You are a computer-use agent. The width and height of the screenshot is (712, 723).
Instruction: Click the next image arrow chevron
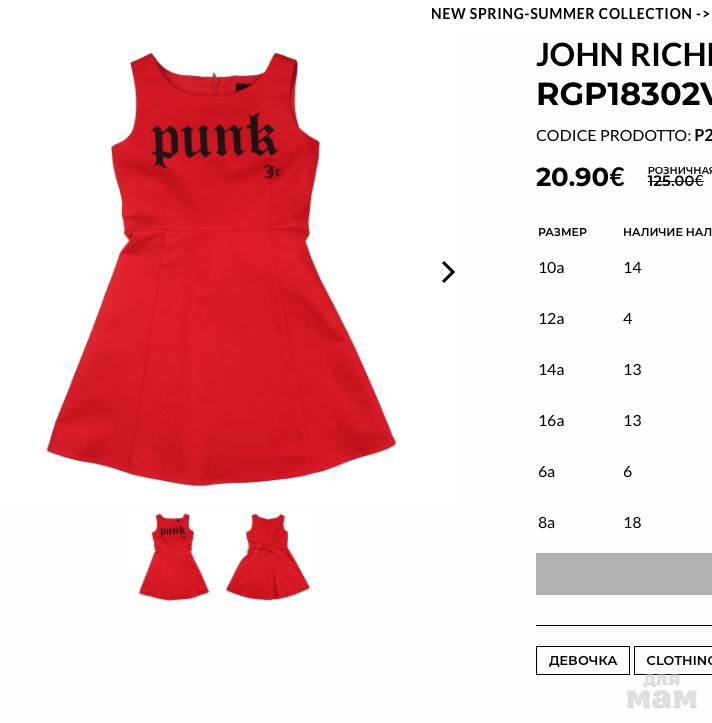click(448, 272)
